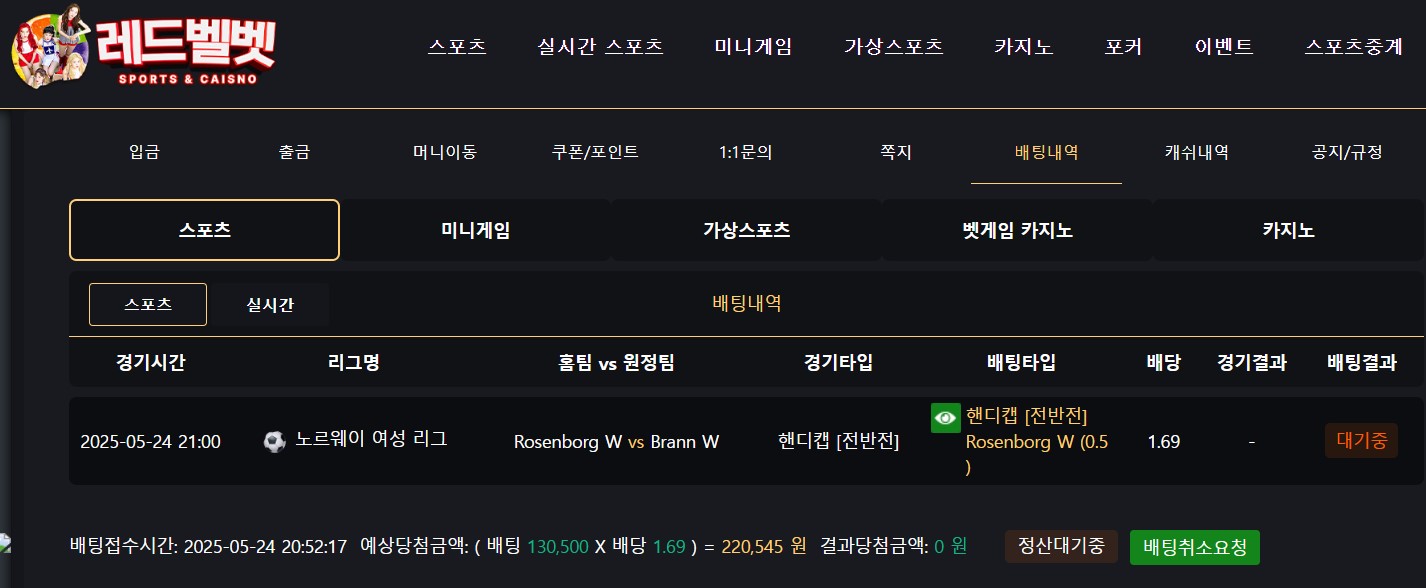Click the 레드벨벳 site logo

pyautogui.click(x=143, y=48)
